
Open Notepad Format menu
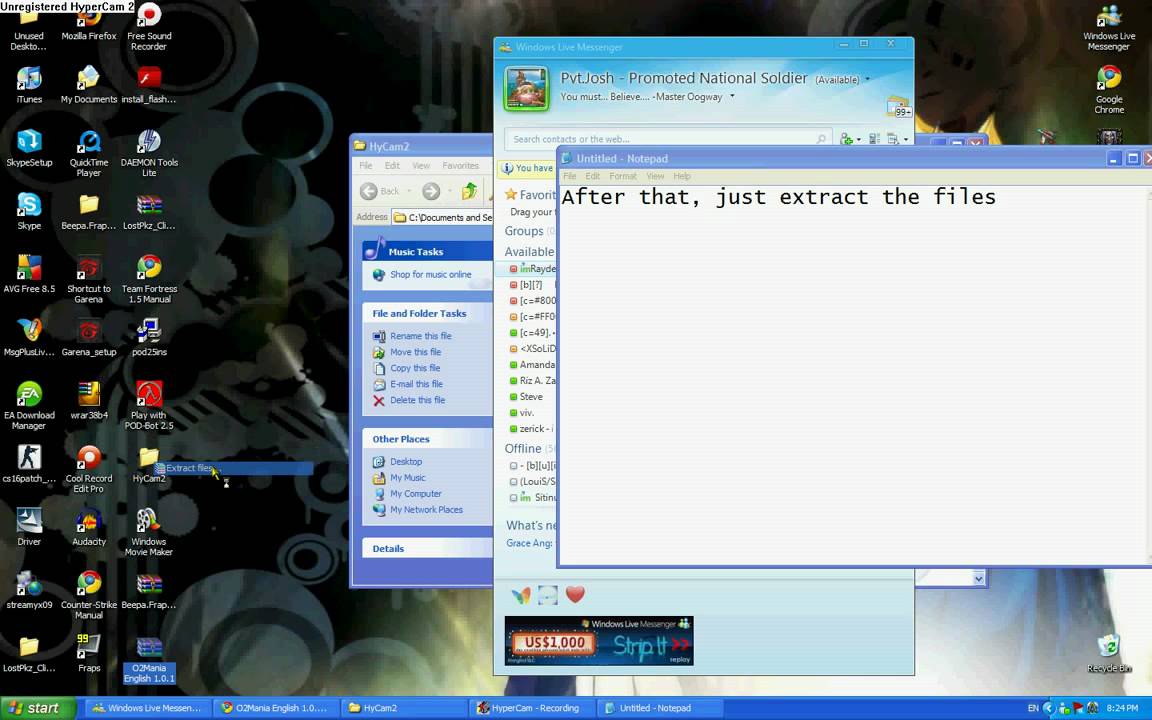click(622, 176)
